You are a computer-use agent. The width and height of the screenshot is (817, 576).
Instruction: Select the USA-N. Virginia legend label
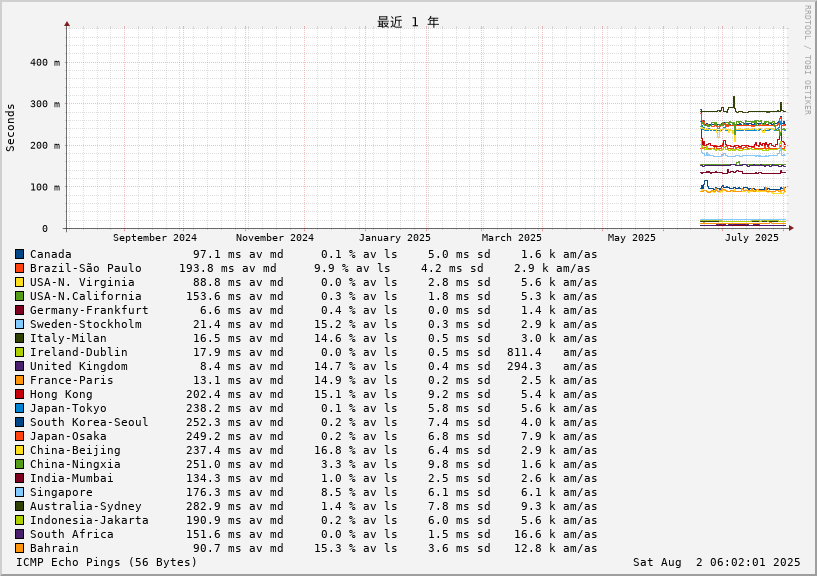[82, 283]
